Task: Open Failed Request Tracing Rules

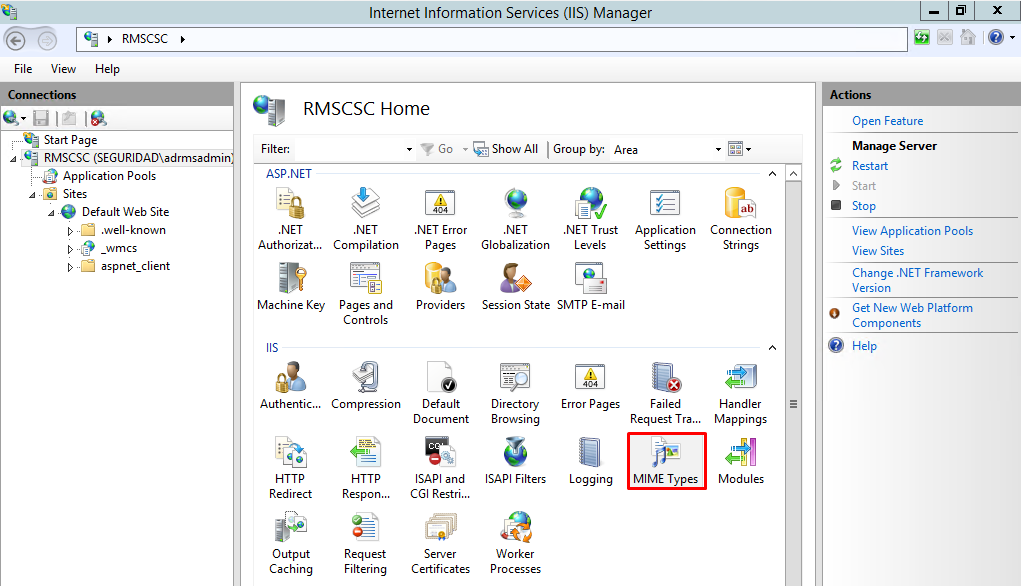Action: pos(665,393)
